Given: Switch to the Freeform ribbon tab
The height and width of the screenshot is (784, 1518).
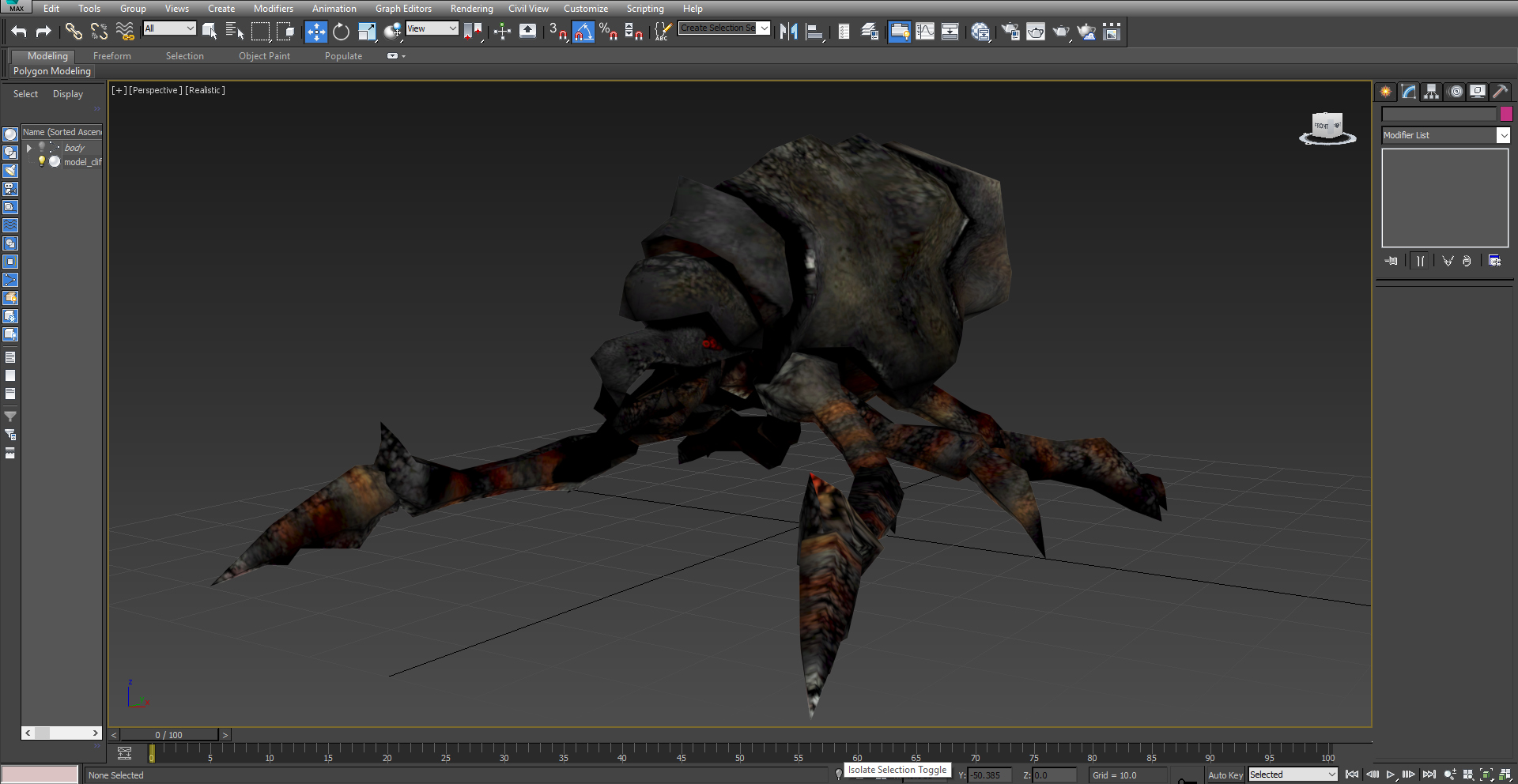Looking at the screenshot, I should (112, 56).
